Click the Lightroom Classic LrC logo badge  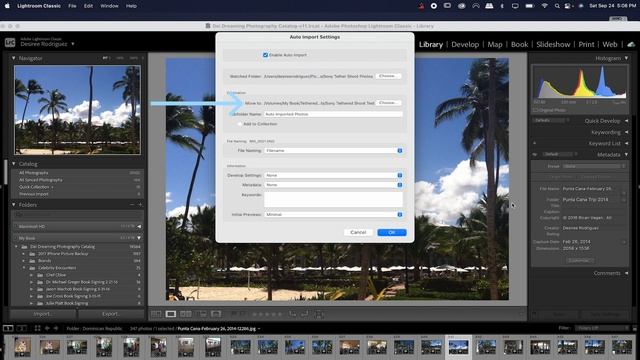pyautogui.click(x=10, y=42)
